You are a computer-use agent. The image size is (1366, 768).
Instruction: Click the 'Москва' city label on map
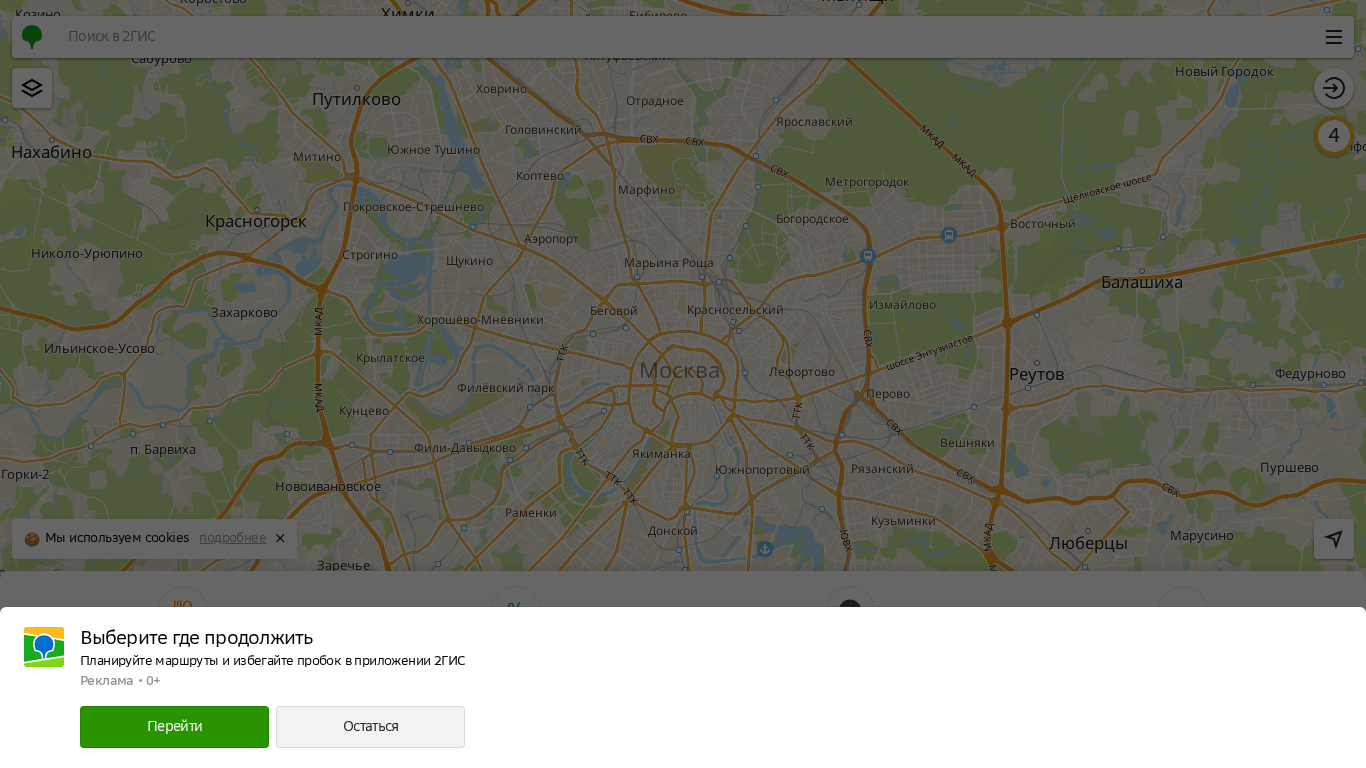[x=679, y=370]
